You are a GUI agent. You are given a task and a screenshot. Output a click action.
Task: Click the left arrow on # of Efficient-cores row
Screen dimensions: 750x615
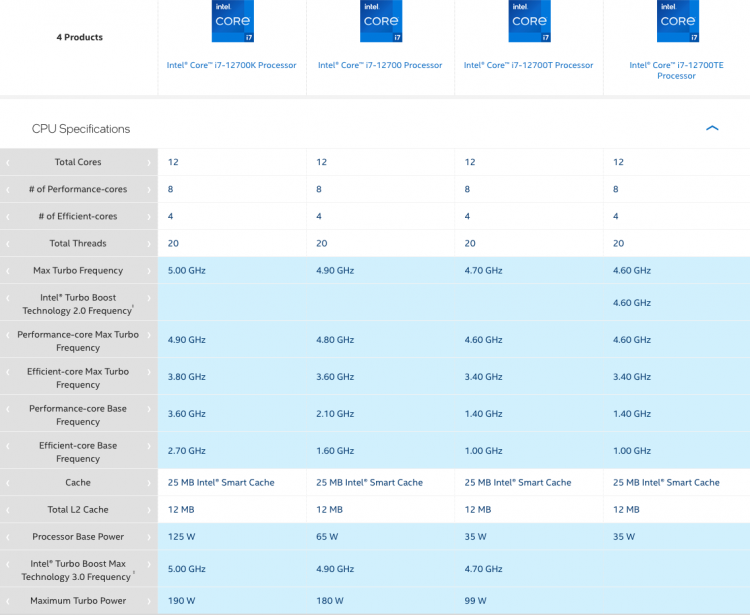7,216
